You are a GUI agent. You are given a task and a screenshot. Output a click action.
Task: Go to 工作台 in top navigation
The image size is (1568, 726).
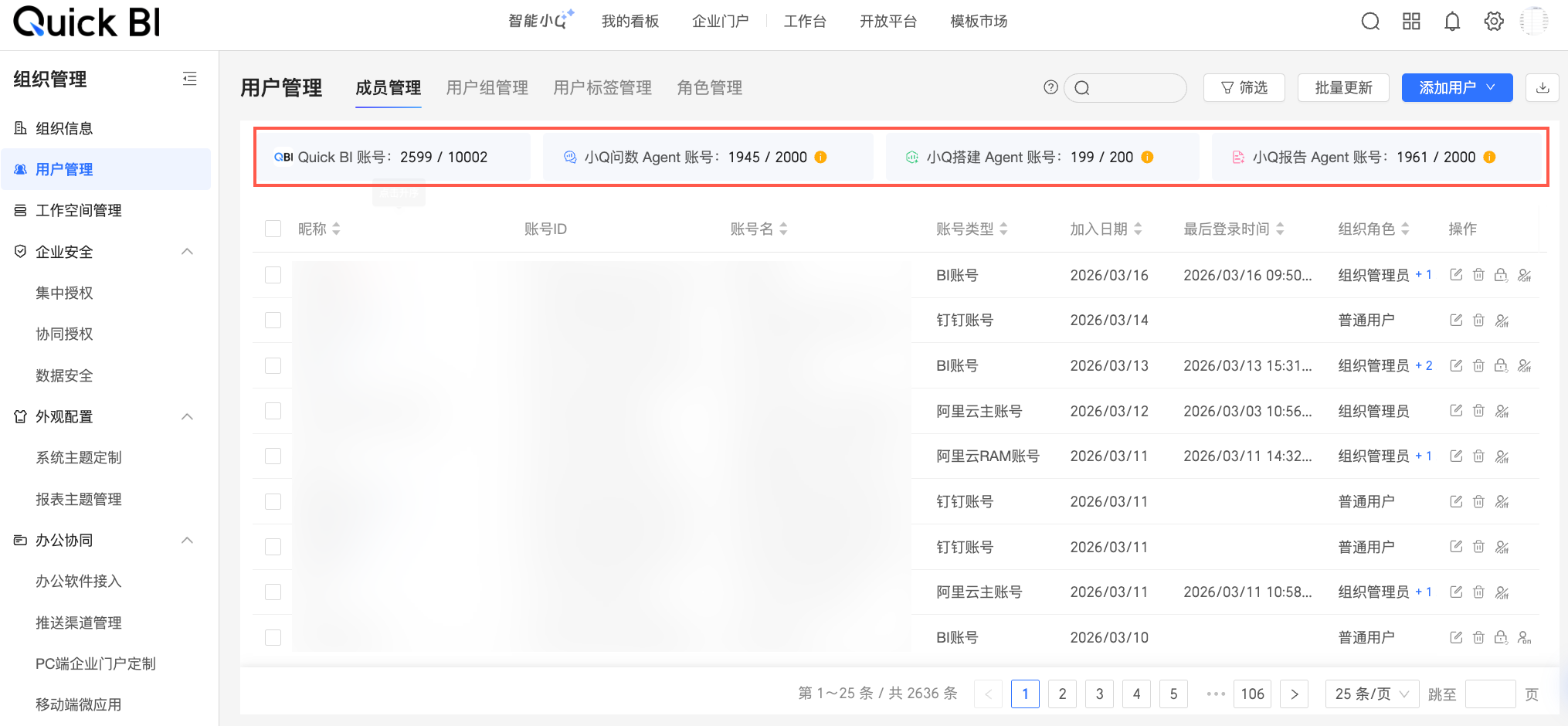(805, 22)
